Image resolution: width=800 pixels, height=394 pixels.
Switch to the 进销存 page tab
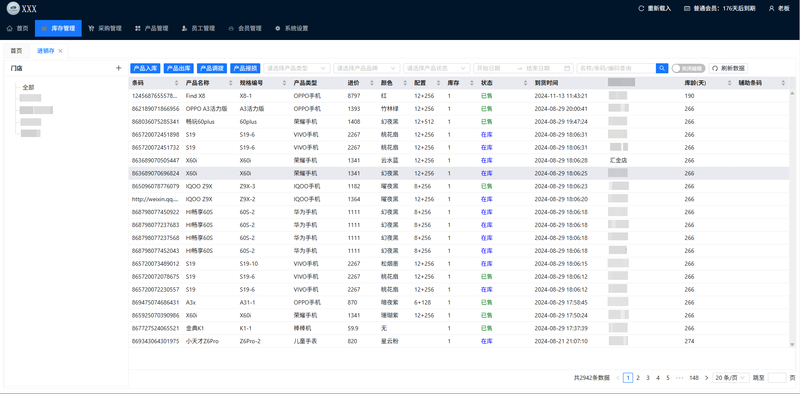(49, 51)
